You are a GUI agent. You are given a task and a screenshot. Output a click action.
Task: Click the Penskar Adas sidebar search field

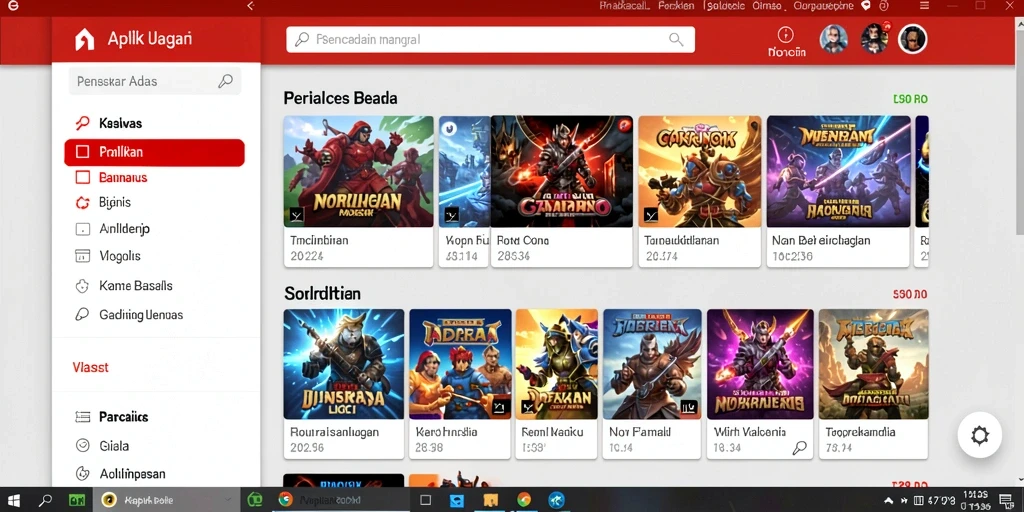[x=155, y=82]
